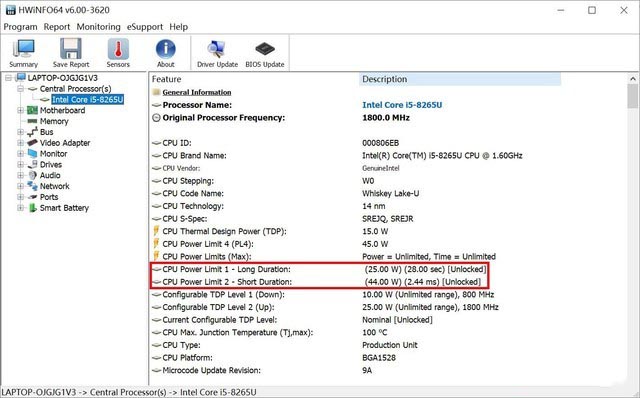Click the 100 °C junction temperature value
Viewport: 640px width, 398px height.
pyautogui.click(x=375, y=332)
